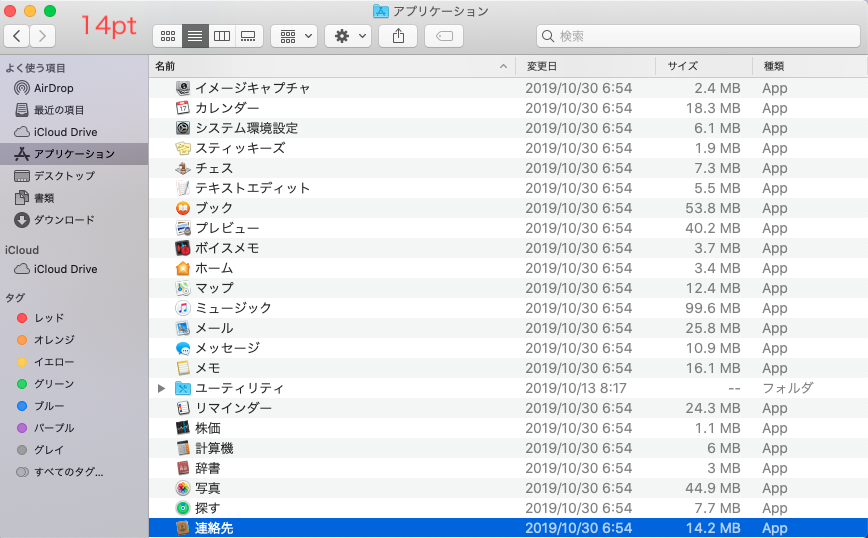The image size is (868, 538).
Task: Select ダウンロード in the sidebar
Action: [x=64, y=220]
